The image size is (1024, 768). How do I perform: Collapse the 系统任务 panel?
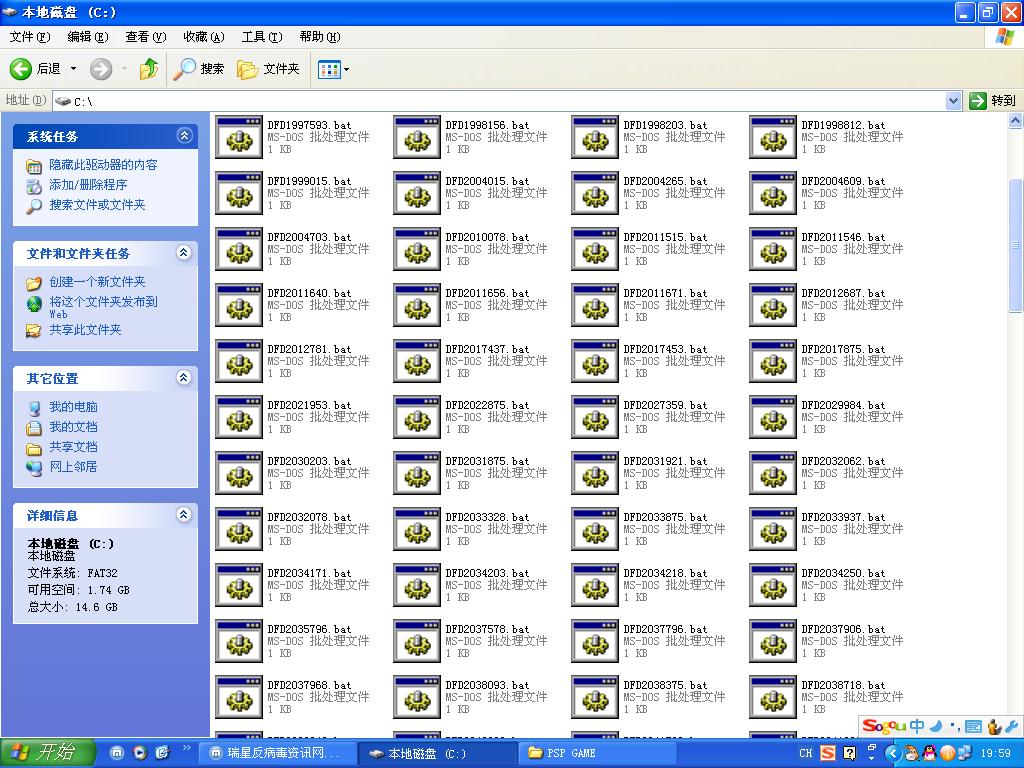[184, 136]
